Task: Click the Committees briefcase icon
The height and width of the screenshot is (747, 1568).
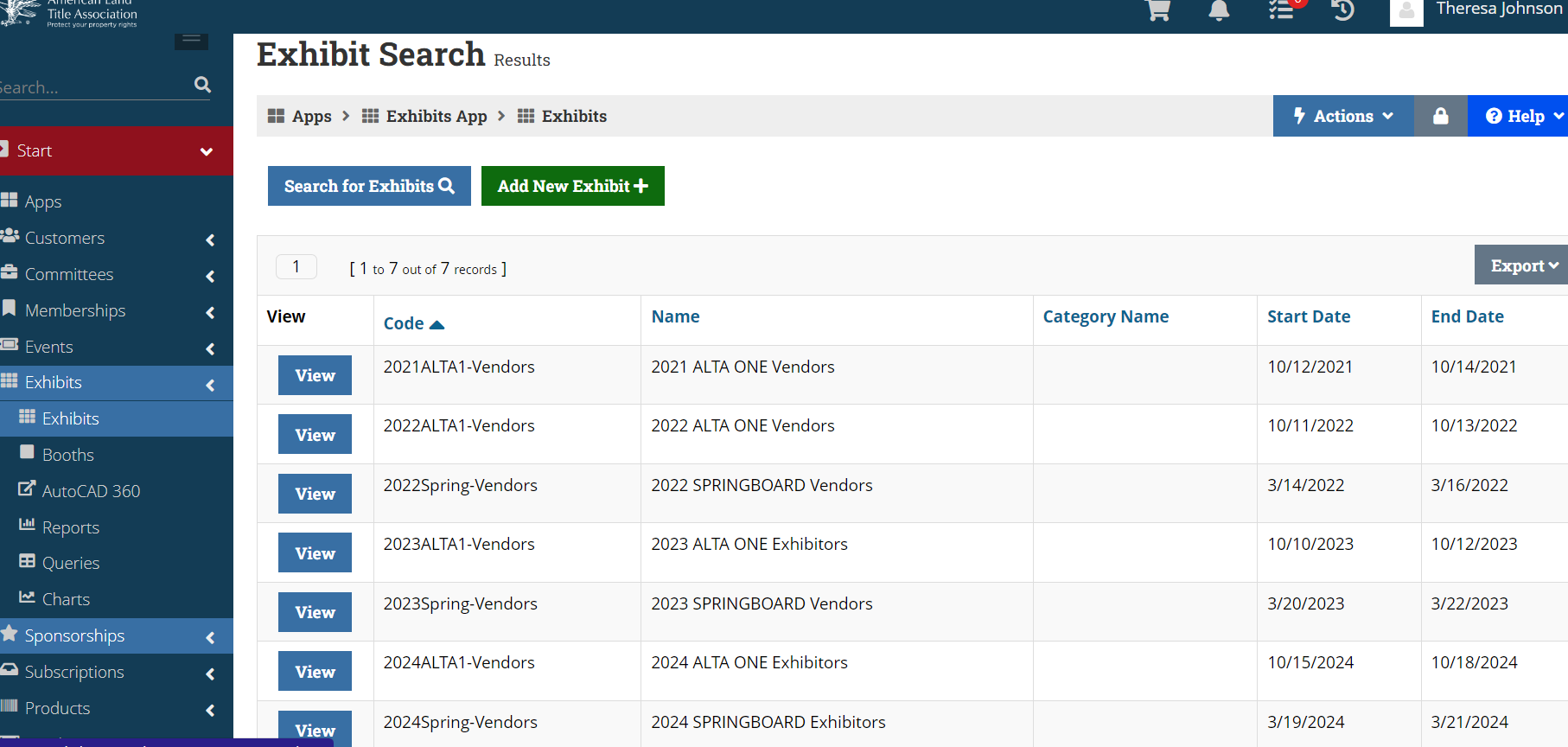Action: pos(10,272)
